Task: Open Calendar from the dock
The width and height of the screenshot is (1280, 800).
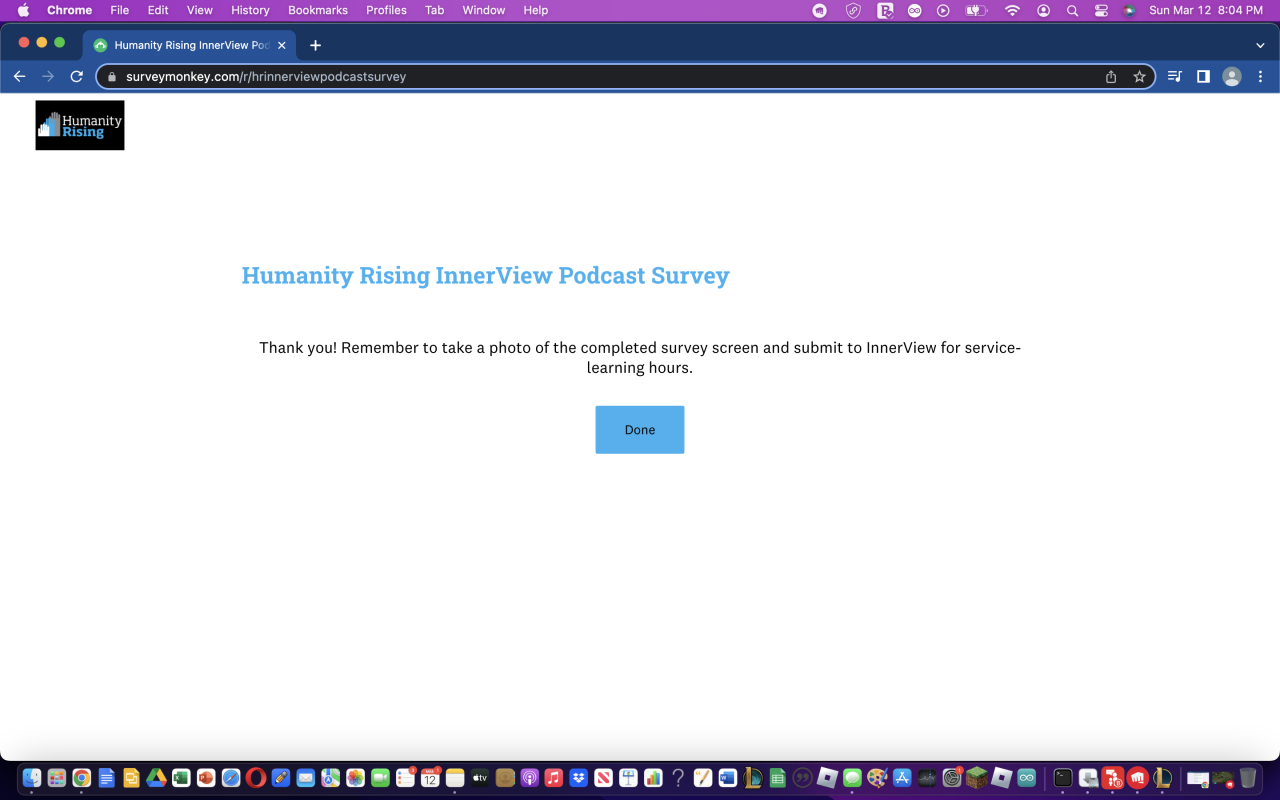Action: (x=430, y=778)
